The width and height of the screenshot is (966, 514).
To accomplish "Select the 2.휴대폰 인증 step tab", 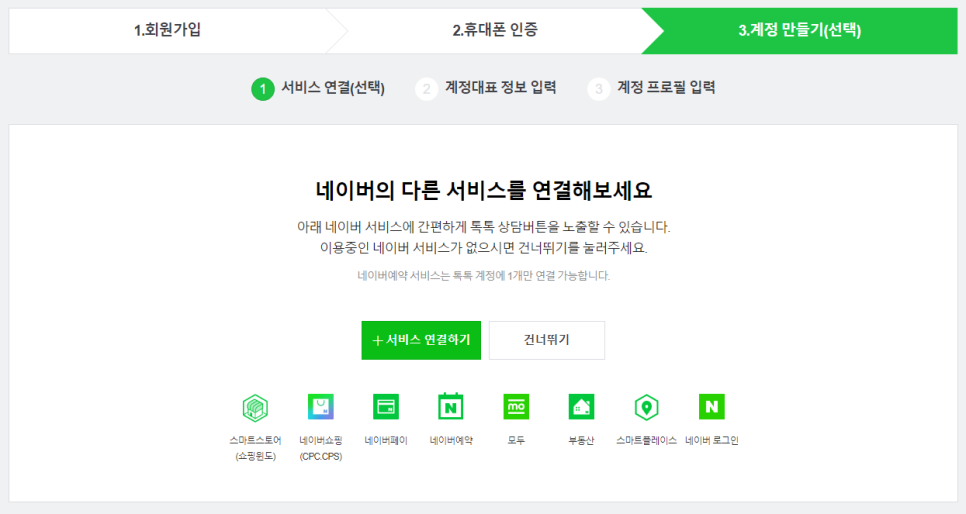I will [495, 30].
